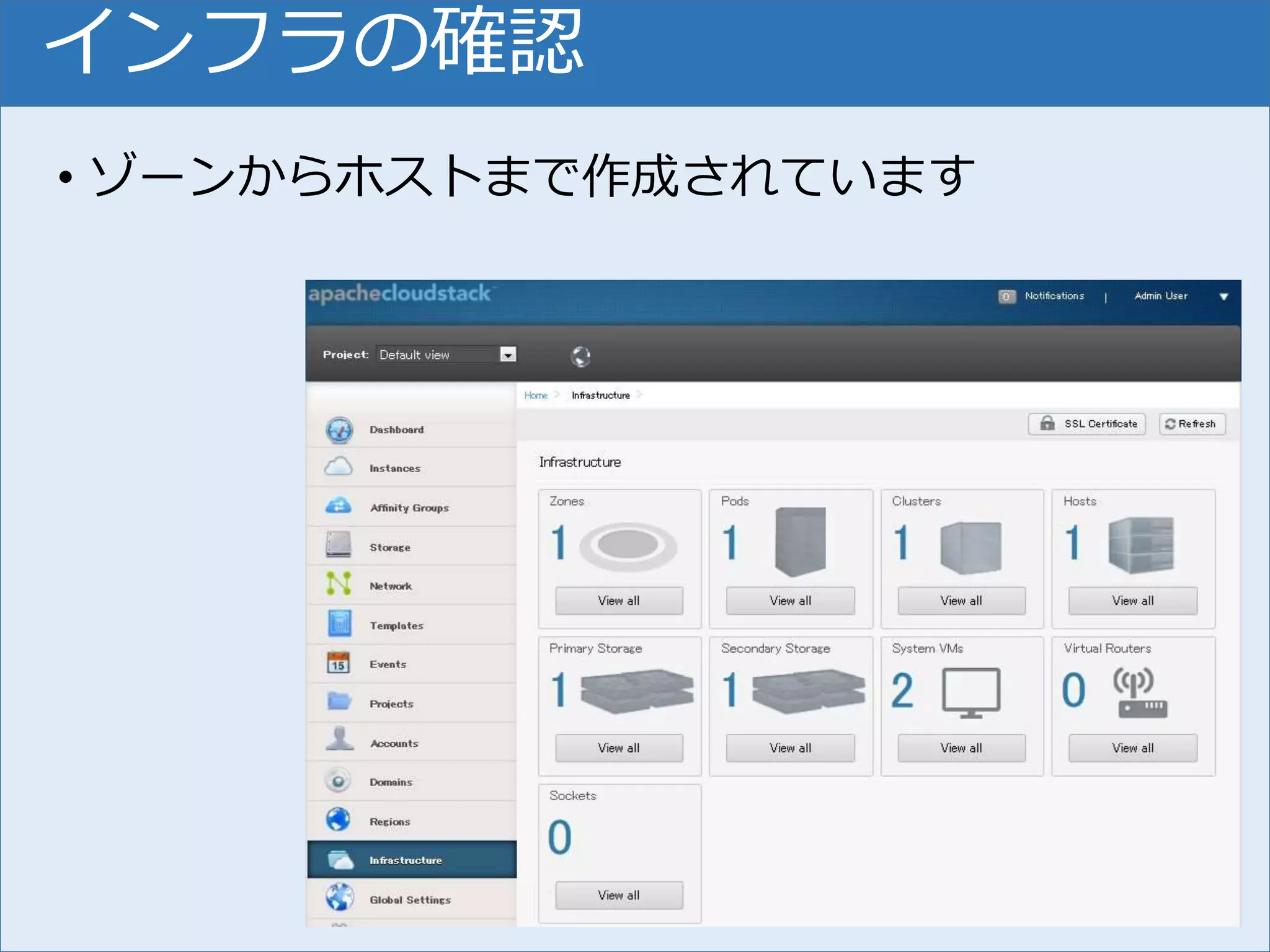The image size is (1270, 952).
Task: Open Templates in the sidebar
Action: coord(396,625)
